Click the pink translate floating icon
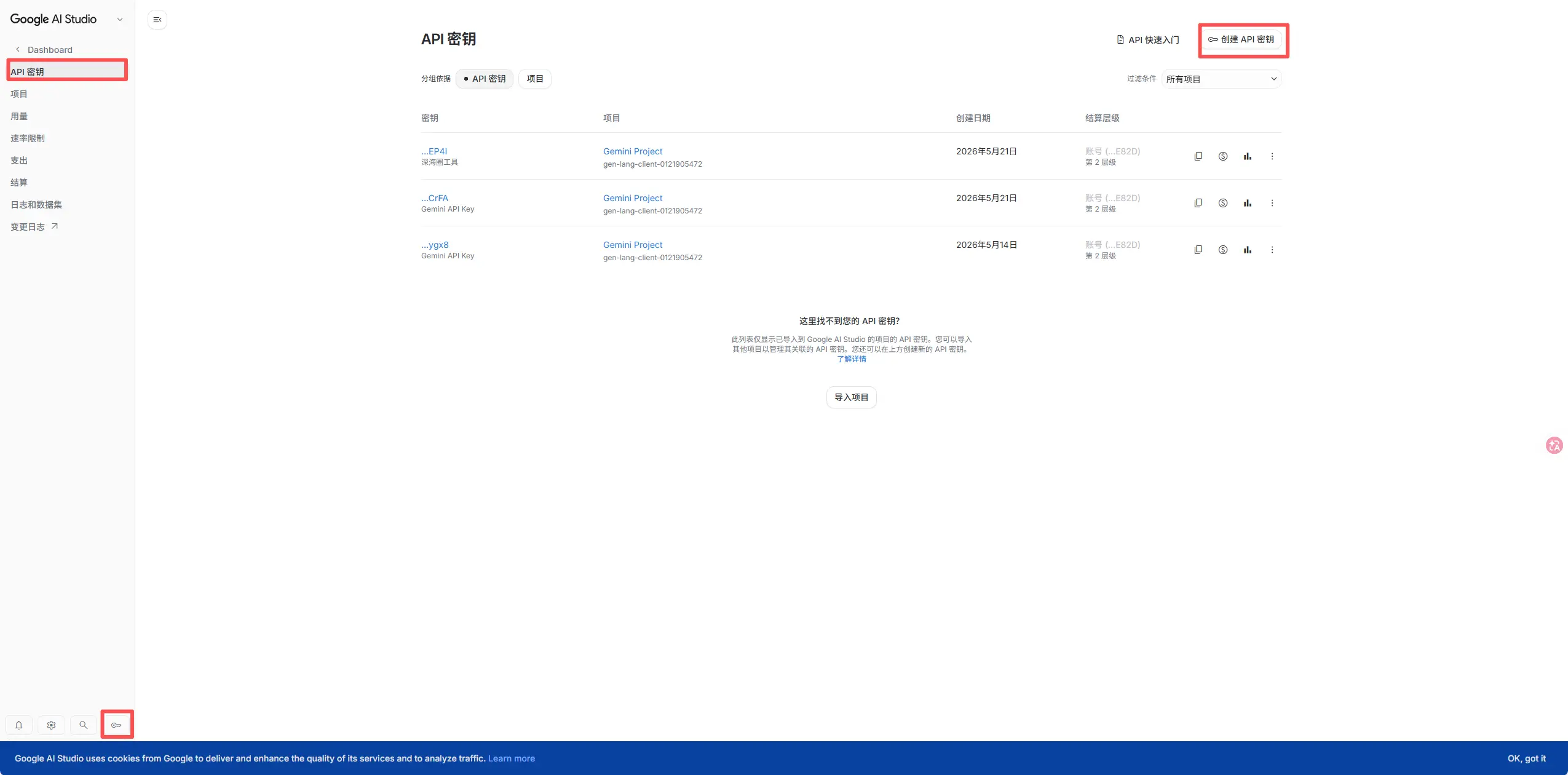This screenshot has width=1568, height=775. point(1554,445)
